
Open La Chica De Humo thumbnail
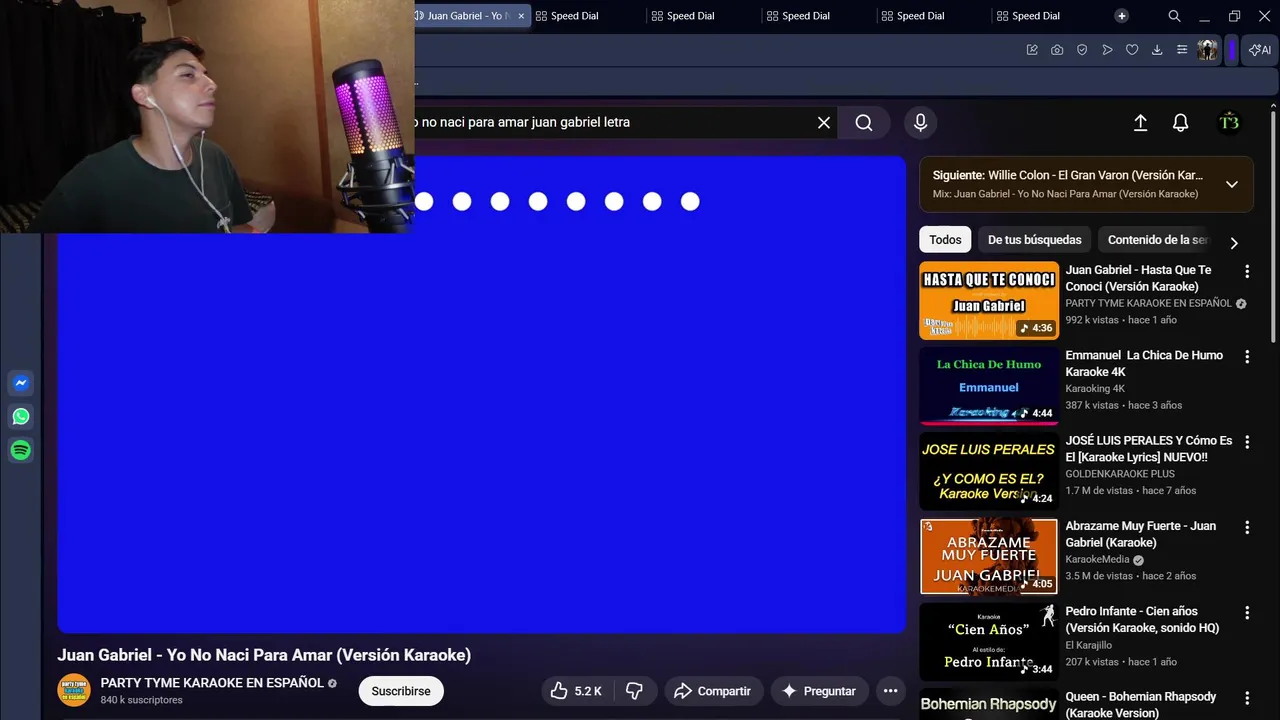[x=988, y=386]
